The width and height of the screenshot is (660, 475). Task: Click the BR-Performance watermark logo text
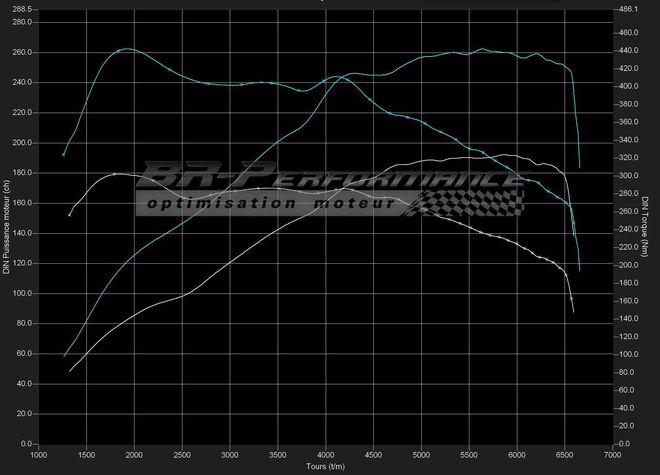(330, 177)
